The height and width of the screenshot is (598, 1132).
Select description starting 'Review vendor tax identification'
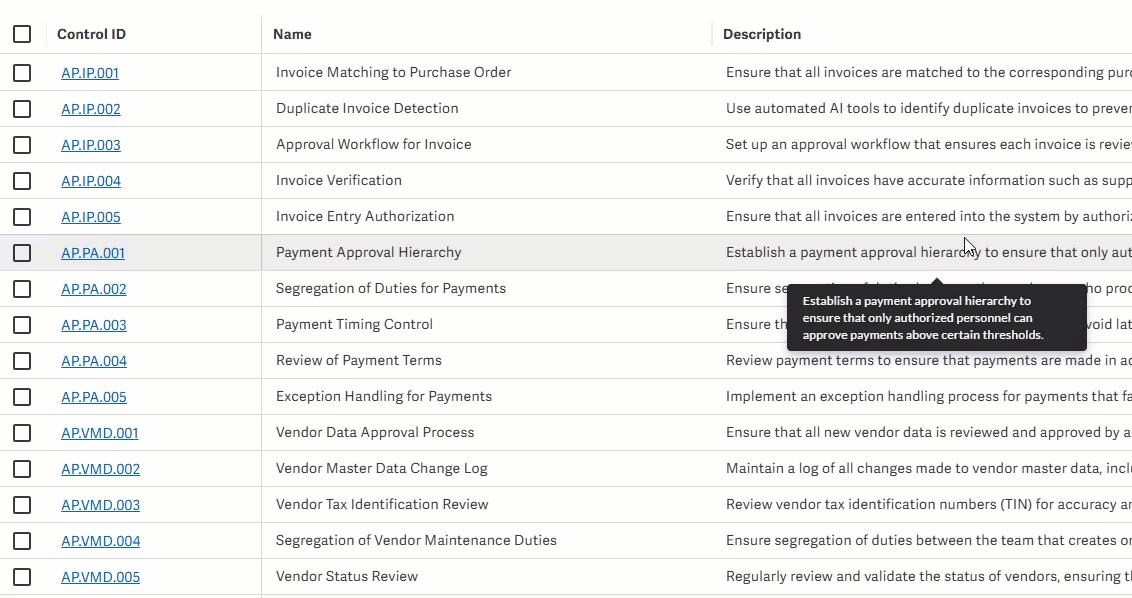tap(928, 505)
